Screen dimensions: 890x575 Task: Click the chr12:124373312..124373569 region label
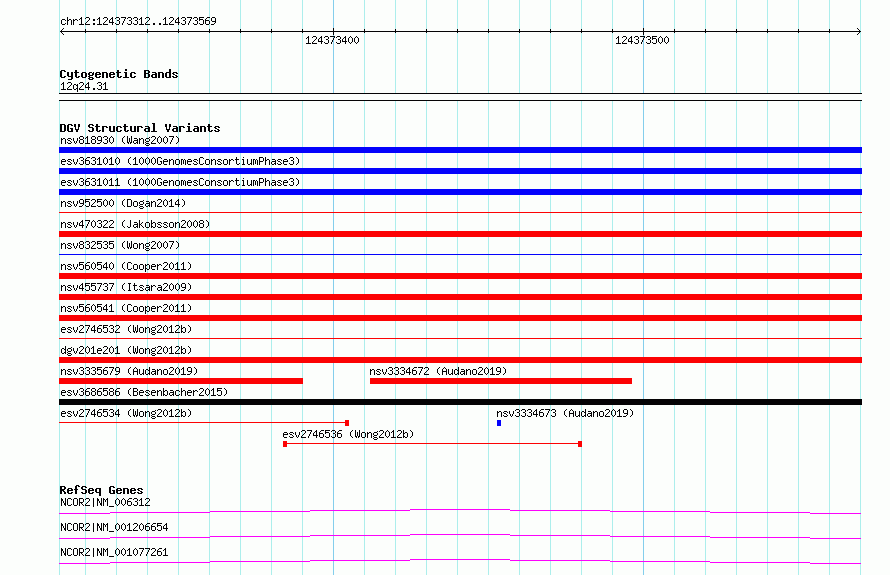point(138,21)
